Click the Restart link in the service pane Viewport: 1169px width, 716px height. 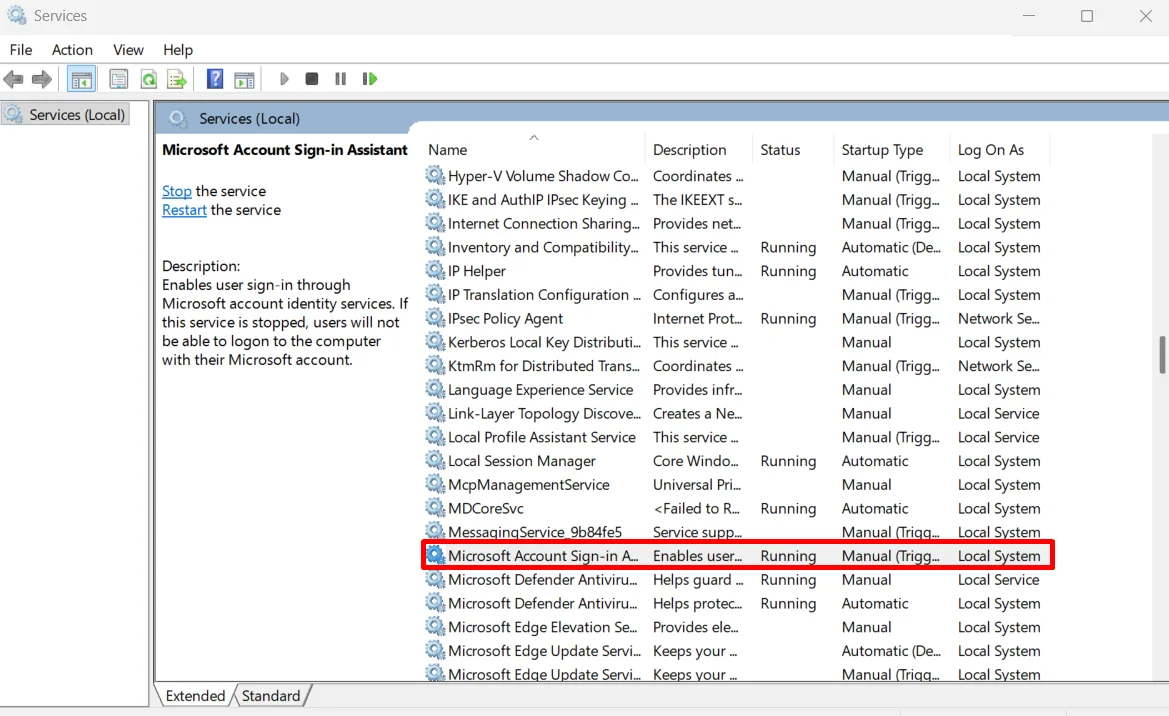pyautogui.click(x=184, y=210)
